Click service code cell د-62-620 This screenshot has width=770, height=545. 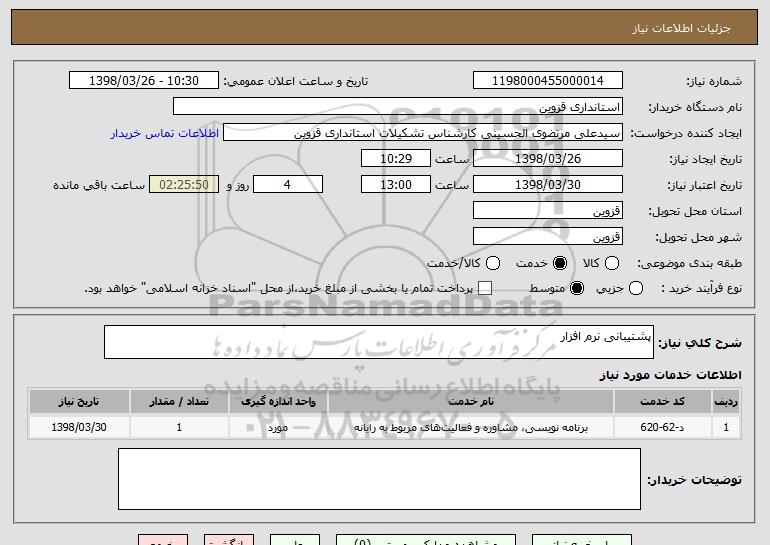pyautogui.click(x=662, y=427)
